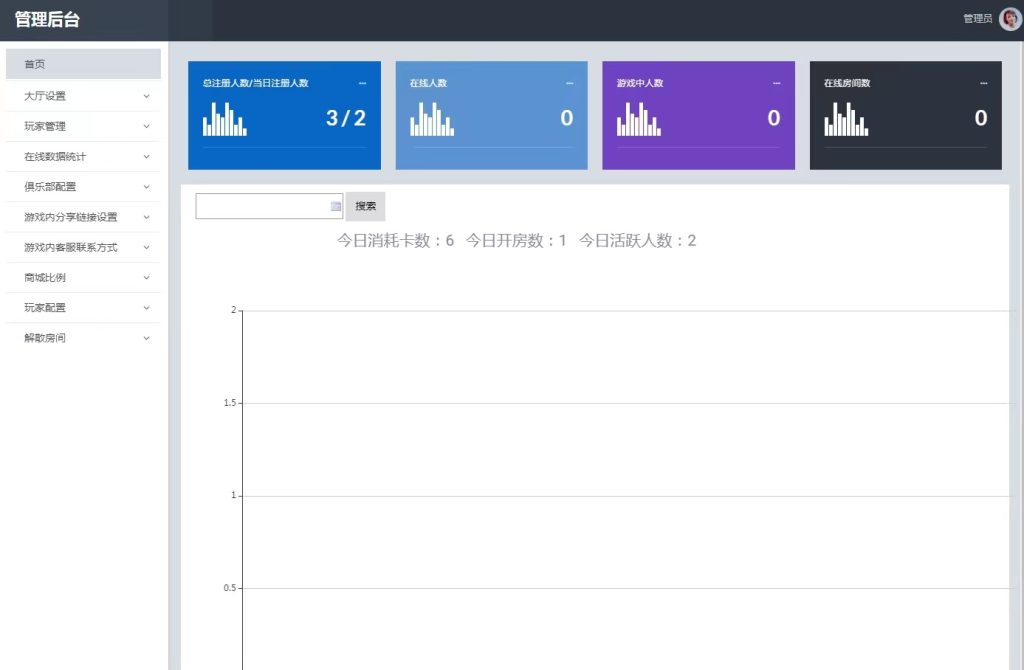The image size is (1024, 670).
Task: Click the 管理员 username text
Action: point(978,19)
